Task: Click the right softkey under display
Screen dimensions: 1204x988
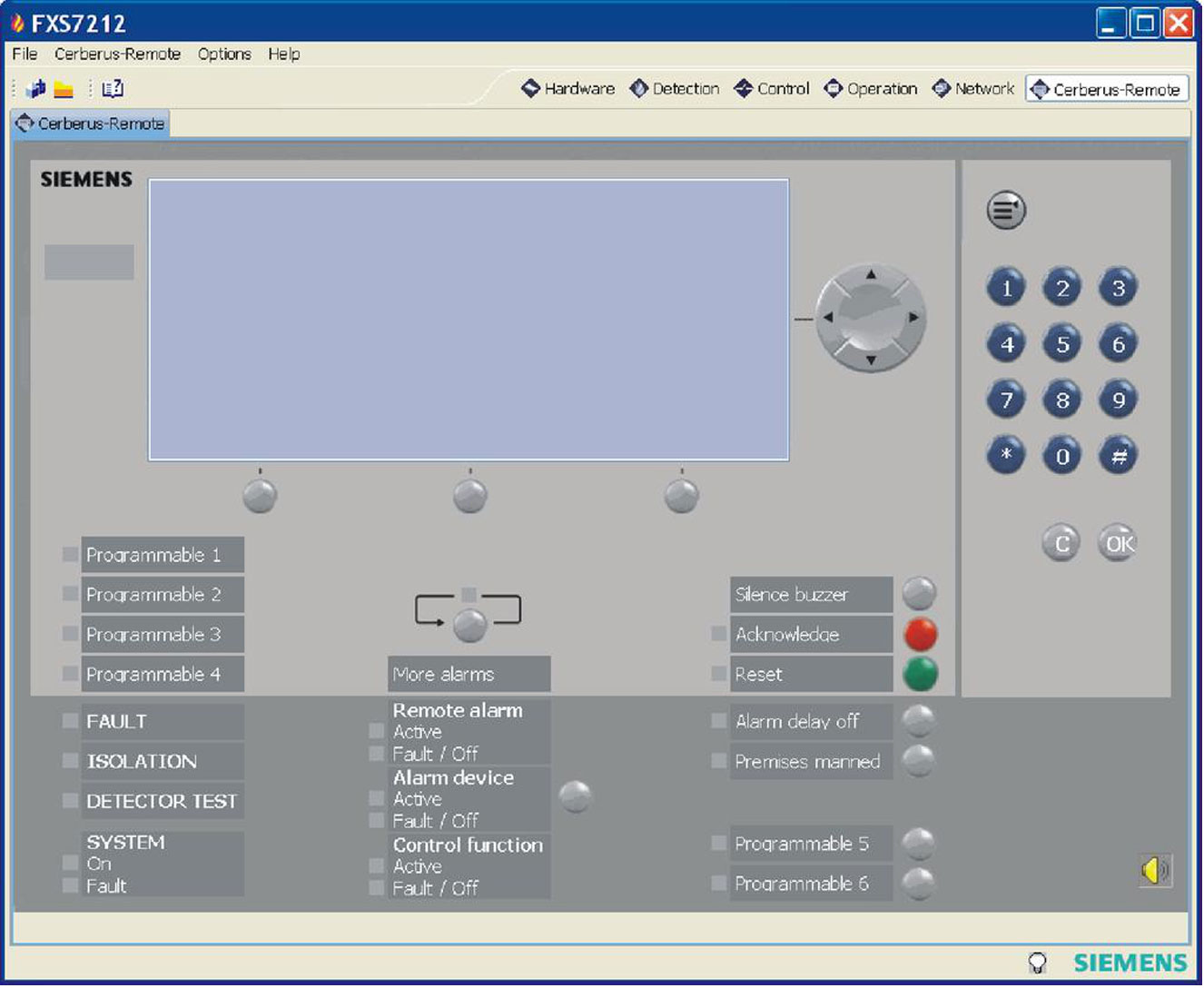Action: [x=681, y=496]
